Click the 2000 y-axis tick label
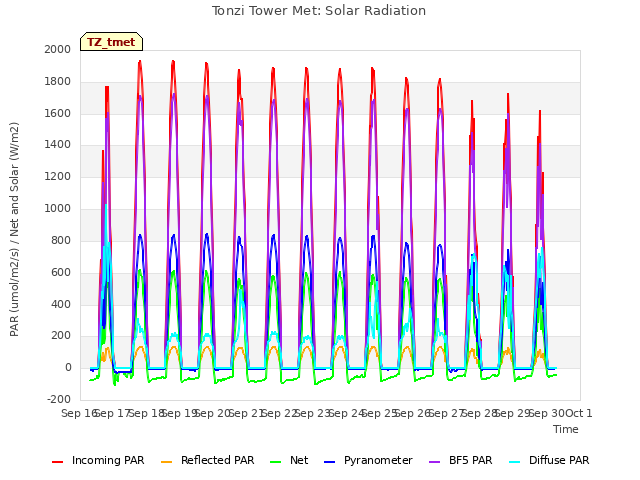 [58, 49]
